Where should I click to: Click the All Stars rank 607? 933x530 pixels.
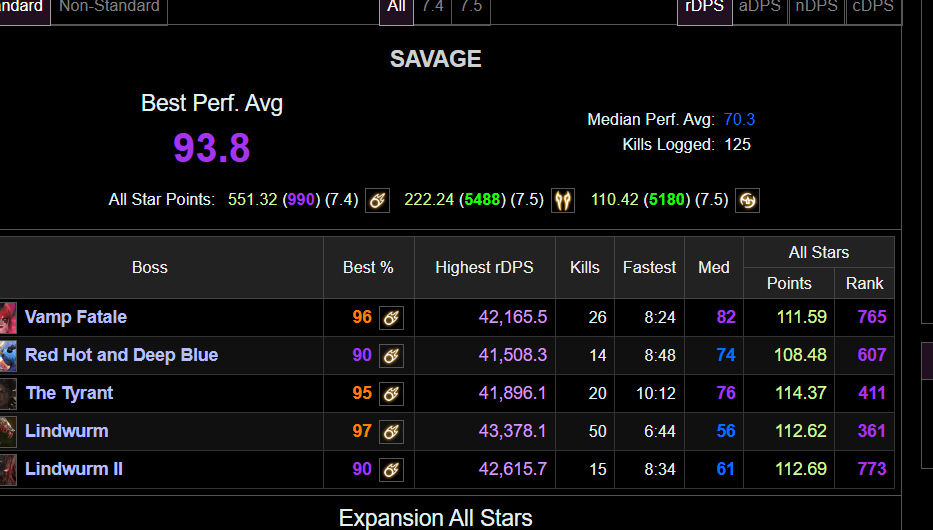pyautogui.click(x=872, y=355)
